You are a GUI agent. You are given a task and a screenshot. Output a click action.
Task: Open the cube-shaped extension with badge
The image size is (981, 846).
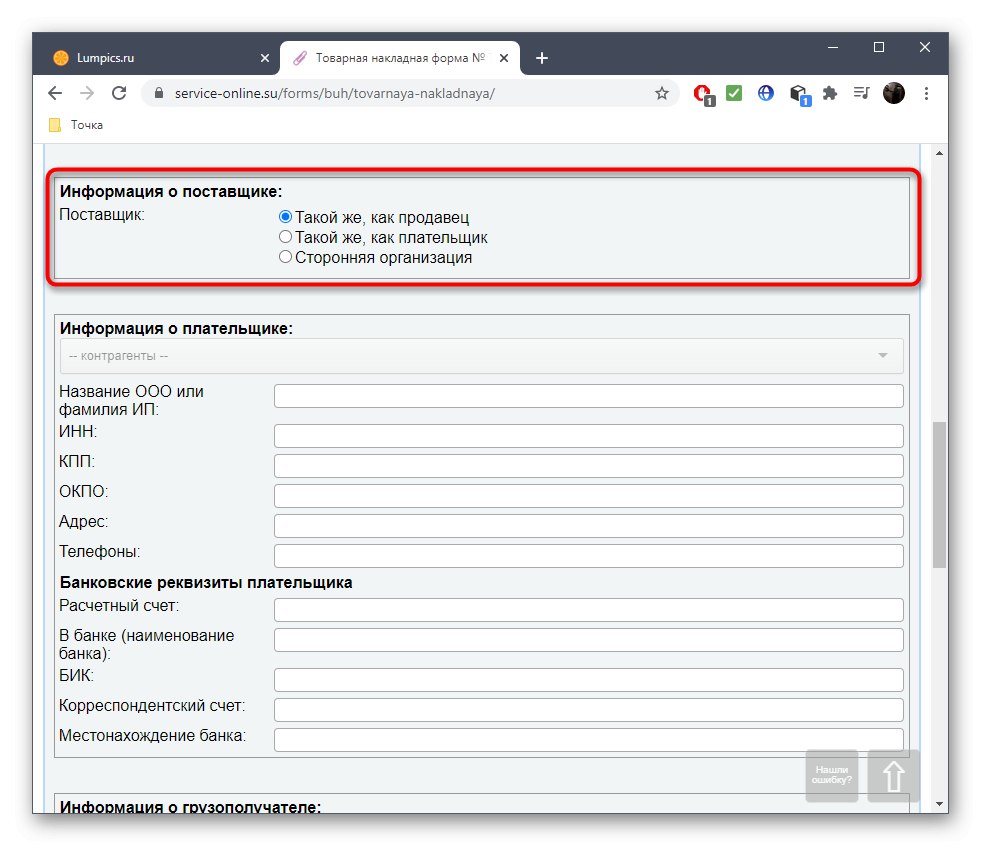[797, 92]
